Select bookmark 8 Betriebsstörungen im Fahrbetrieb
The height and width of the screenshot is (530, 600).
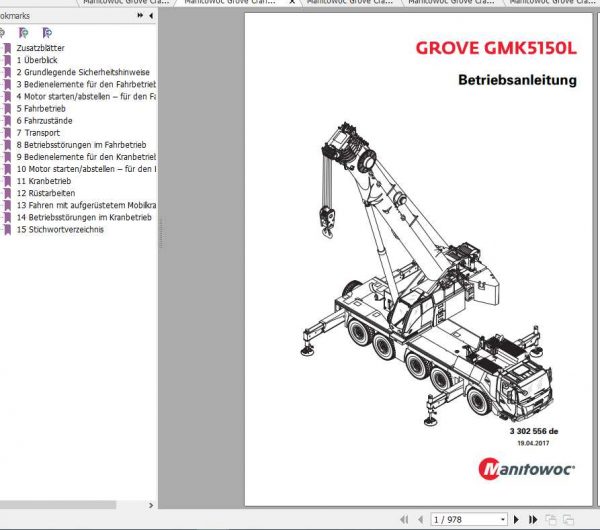(81, 145)
